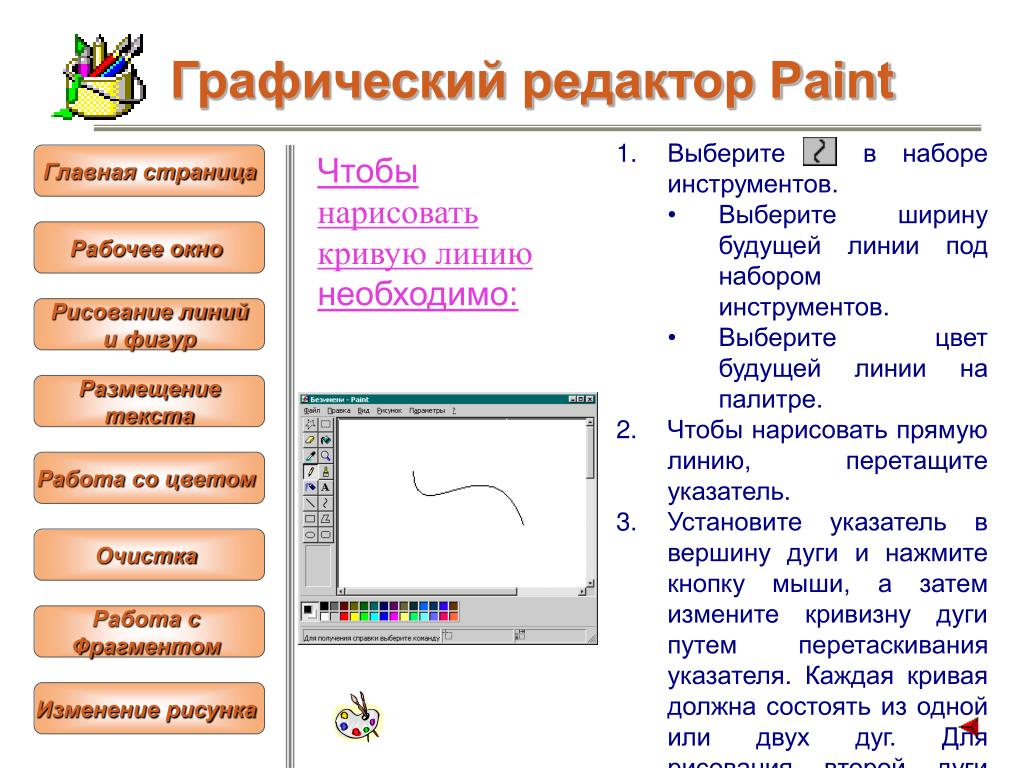The height and width of the screenshot is (768, 1024).
Task: Open the Изменение рисунка section
Action: click(x=150, y=709)
